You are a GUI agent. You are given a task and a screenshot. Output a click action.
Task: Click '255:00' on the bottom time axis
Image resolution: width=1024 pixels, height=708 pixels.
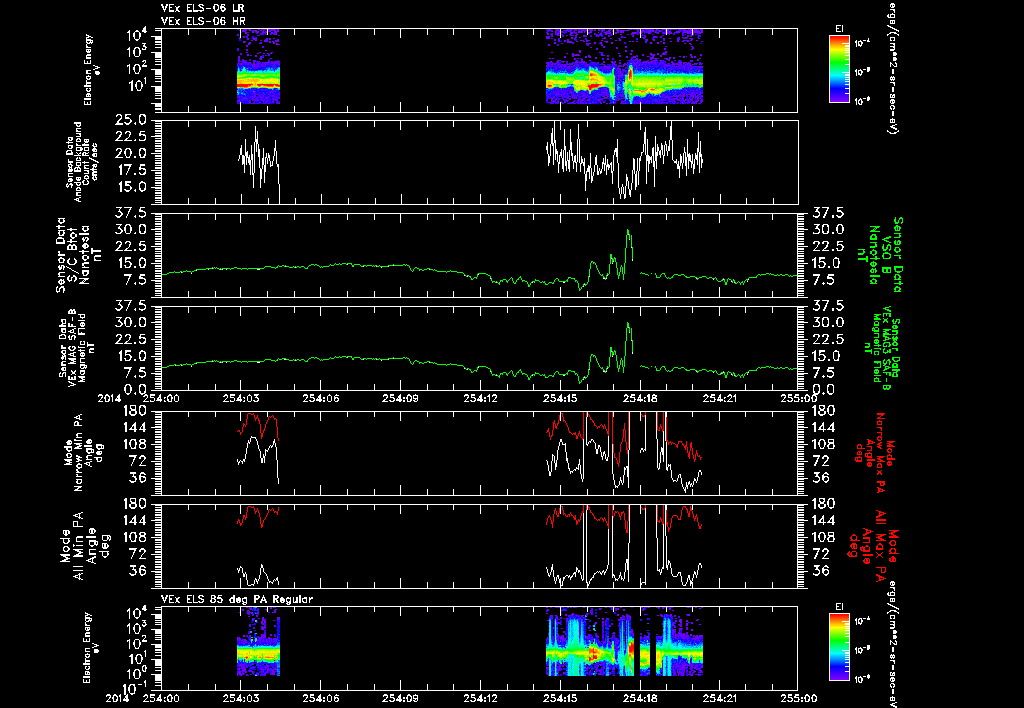pyautogui.click(x=799, y=699)
